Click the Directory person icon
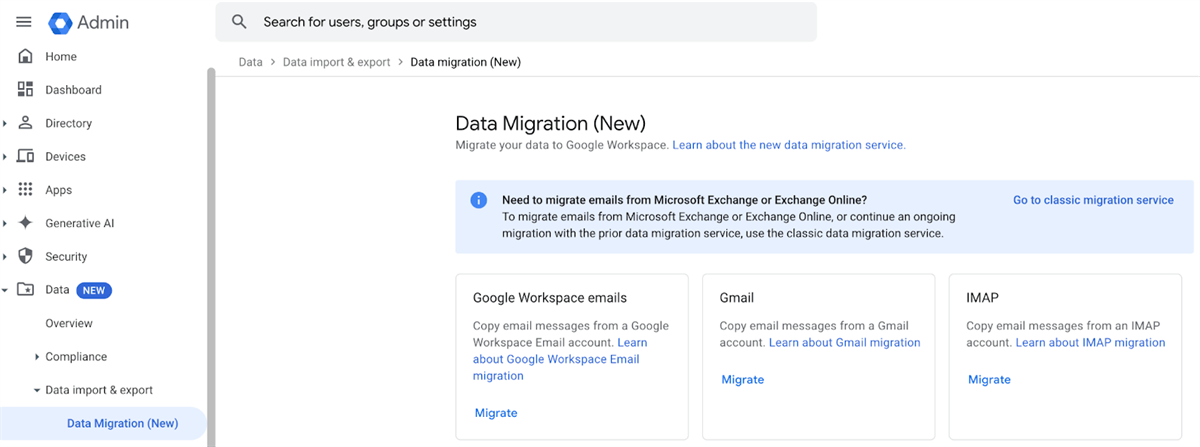The image size is (1200, 447). coord(26,123)
